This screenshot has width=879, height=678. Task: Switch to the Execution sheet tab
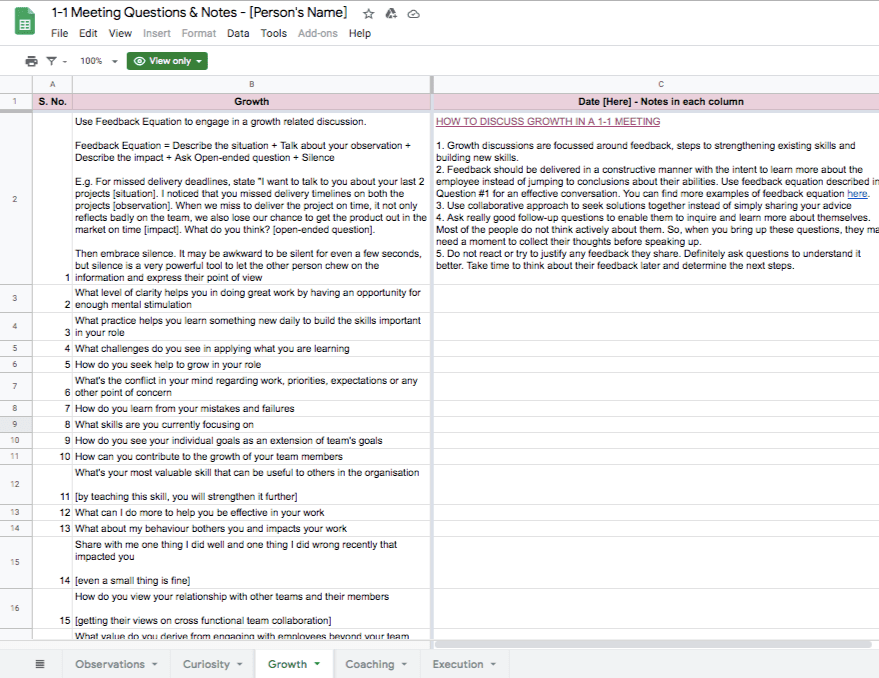458,664
